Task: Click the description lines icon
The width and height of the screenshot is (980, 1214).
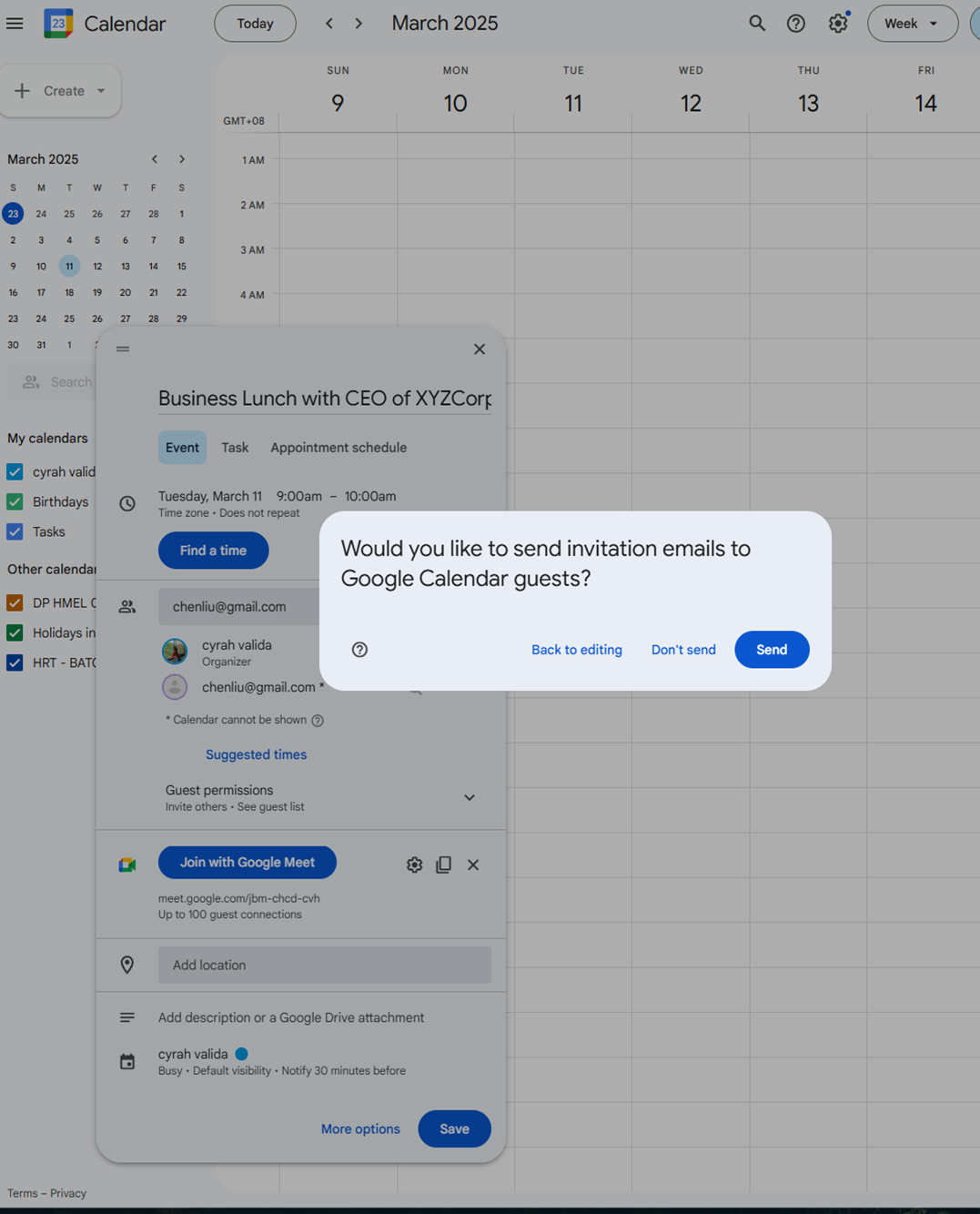Action: point(127,1017)
